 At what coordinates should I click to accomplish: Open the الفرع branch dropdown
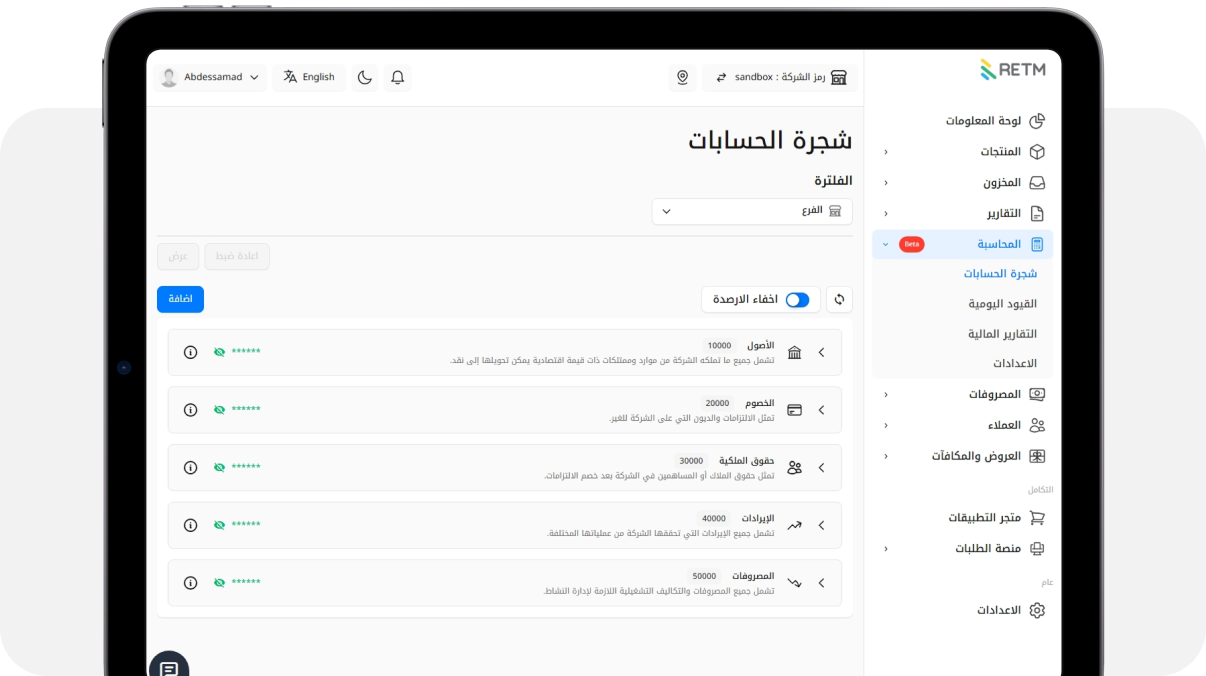click(x=752, y=211)
